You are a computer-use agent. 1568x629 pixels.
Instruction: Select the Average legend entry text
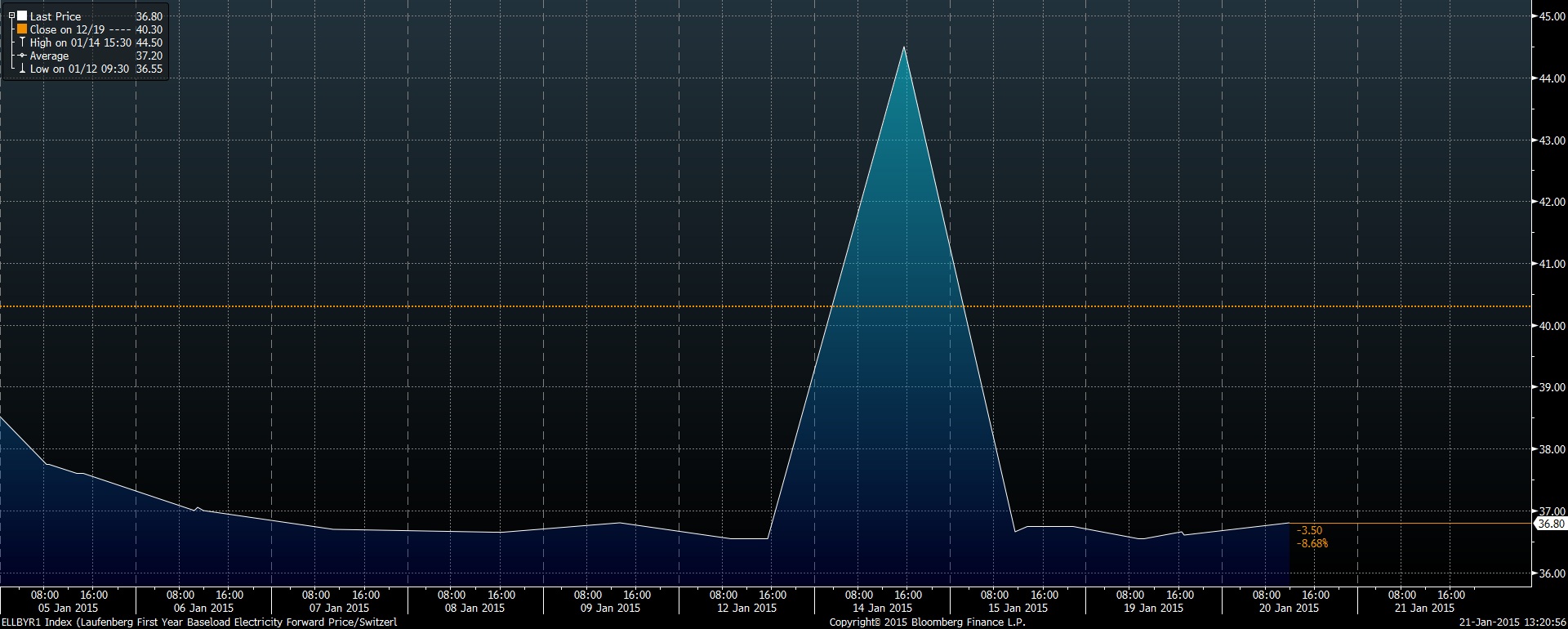(49, 56)
